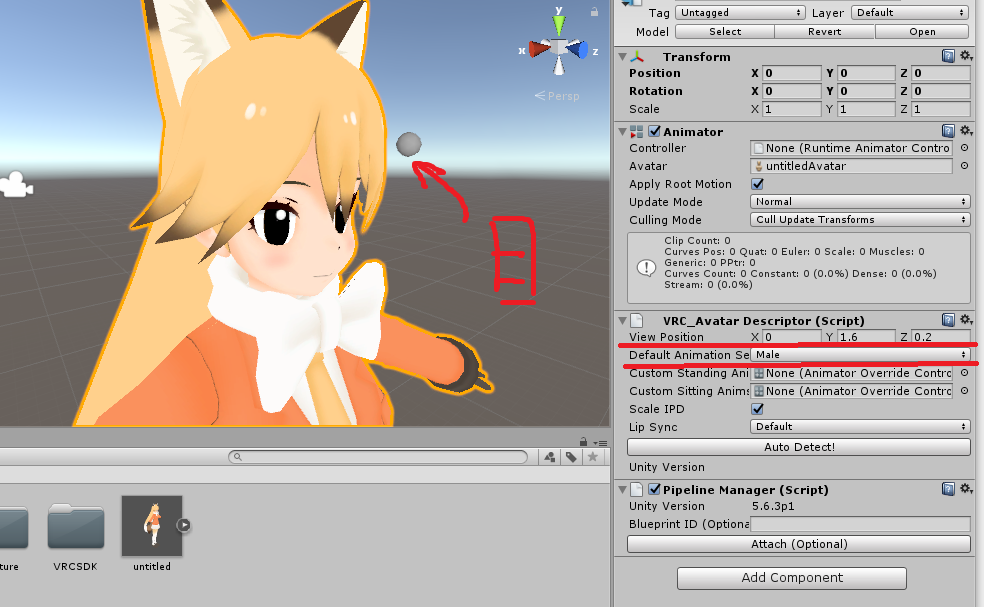Click the favorites star icon
Screen dimensions: 984x607
592,457
